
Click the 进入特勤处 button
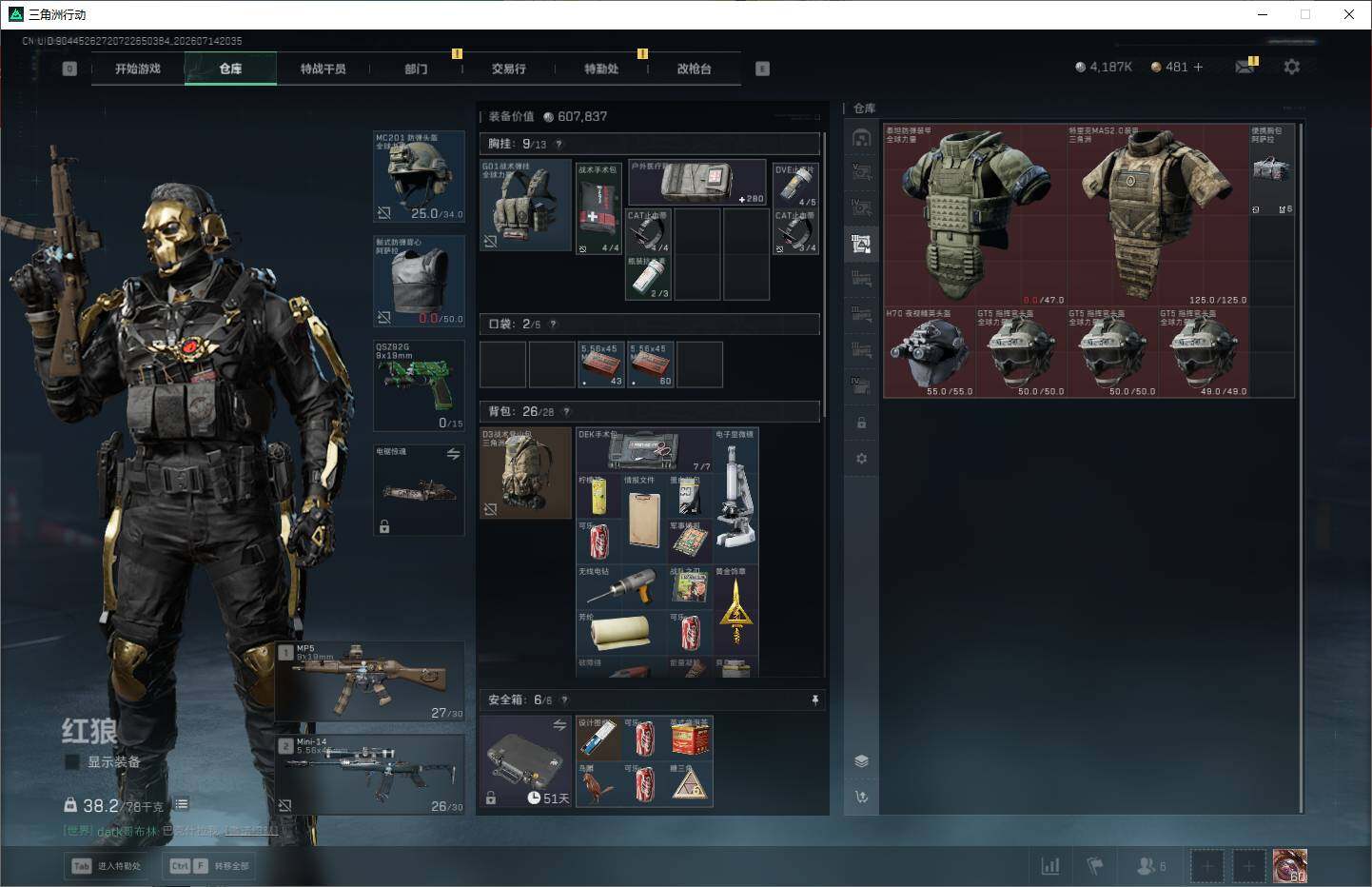[x=107, y=866]
